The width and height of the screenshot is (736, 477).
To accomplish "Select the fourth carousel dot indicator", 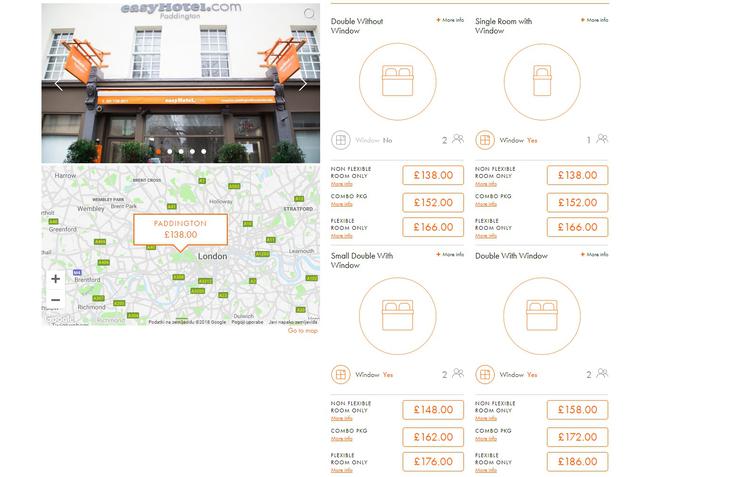I will coord(192,151).
